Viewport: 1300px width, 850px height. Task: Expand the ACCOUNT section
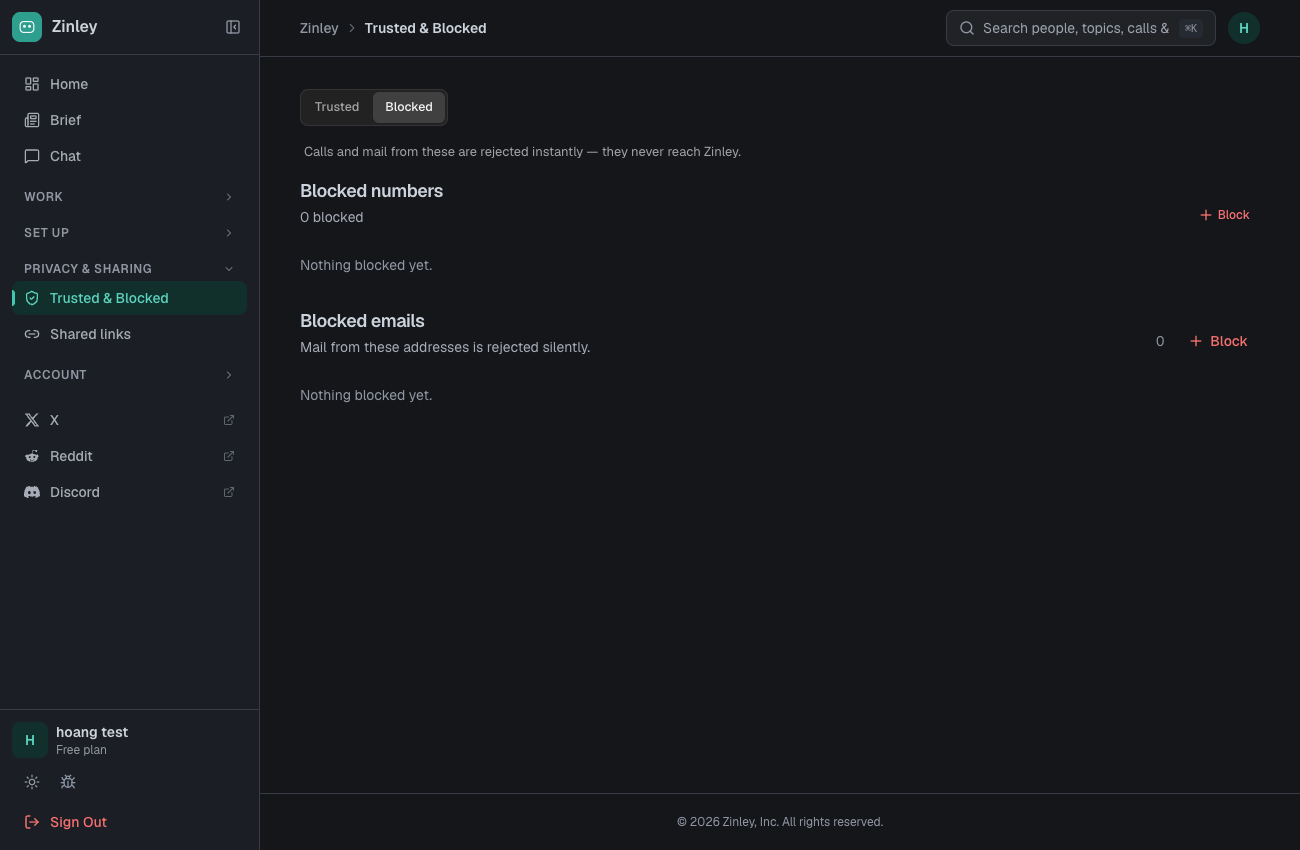click(129, 375)
